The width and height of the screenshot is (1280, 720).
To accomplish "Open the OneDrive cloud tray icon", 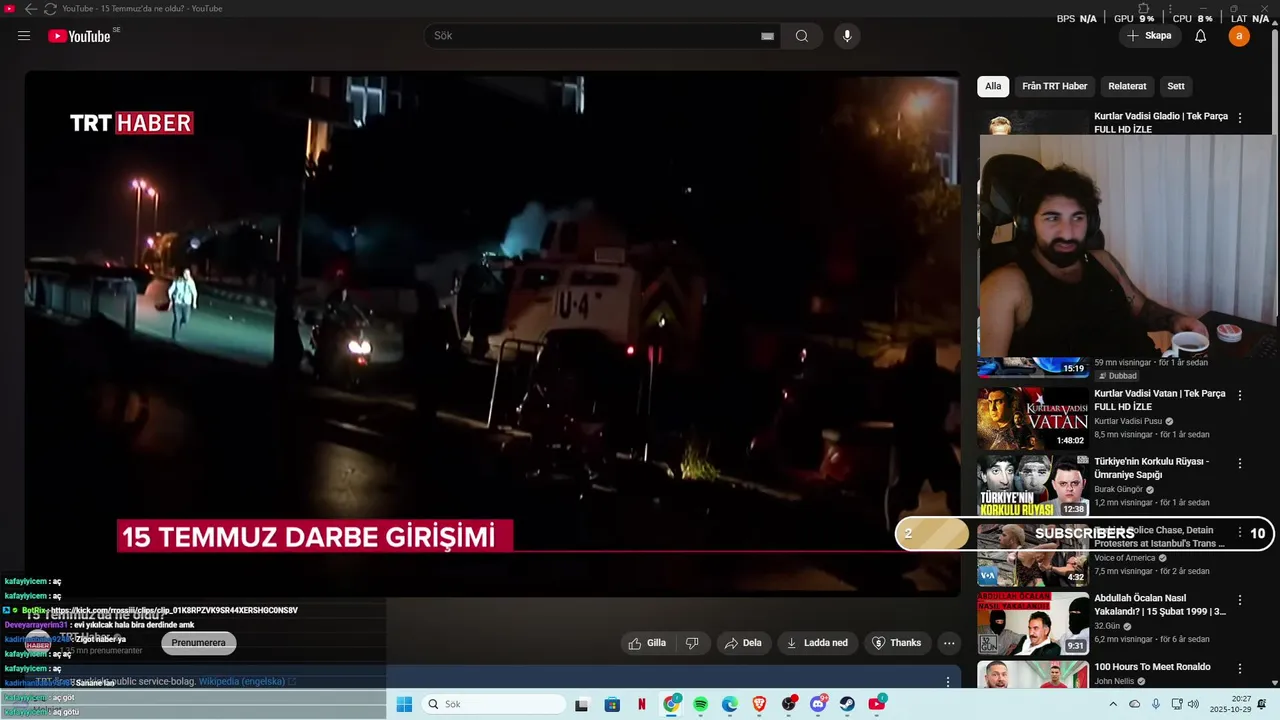I will point(1134,704).
